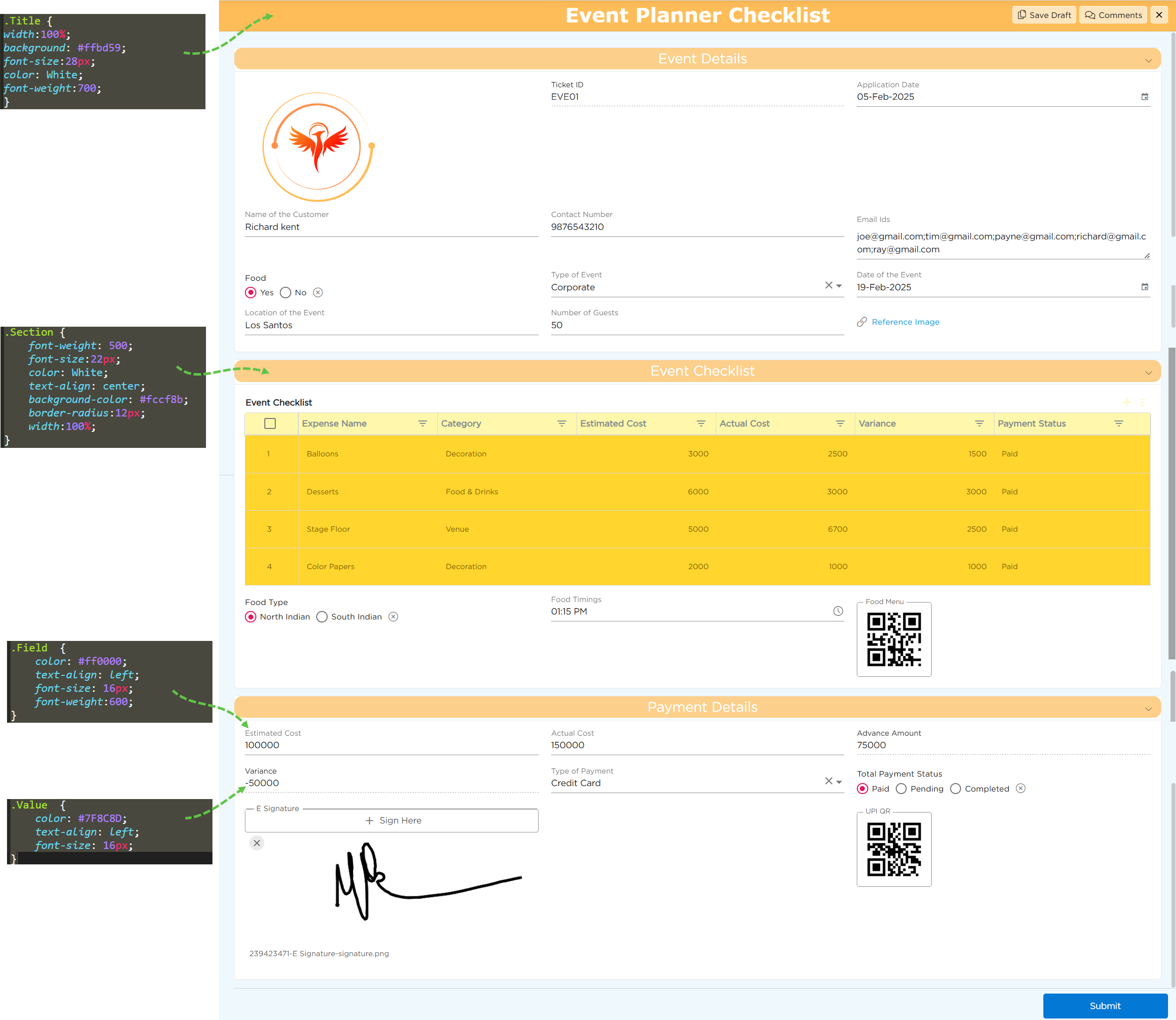Tick the select-all checkbox in checklist header

(270, 423)
